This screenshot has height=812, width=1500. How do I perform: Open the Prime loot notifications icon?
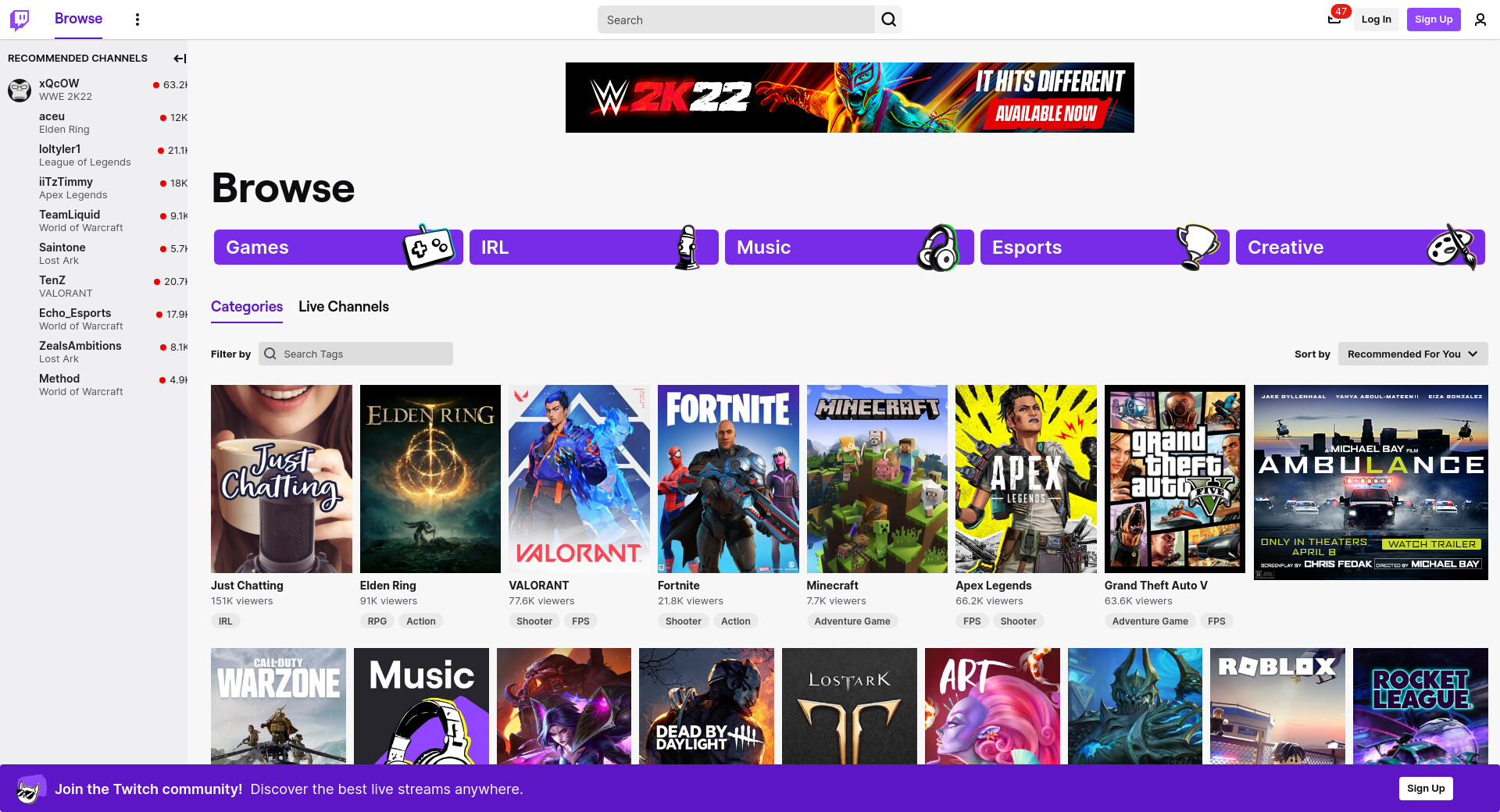1334,20
